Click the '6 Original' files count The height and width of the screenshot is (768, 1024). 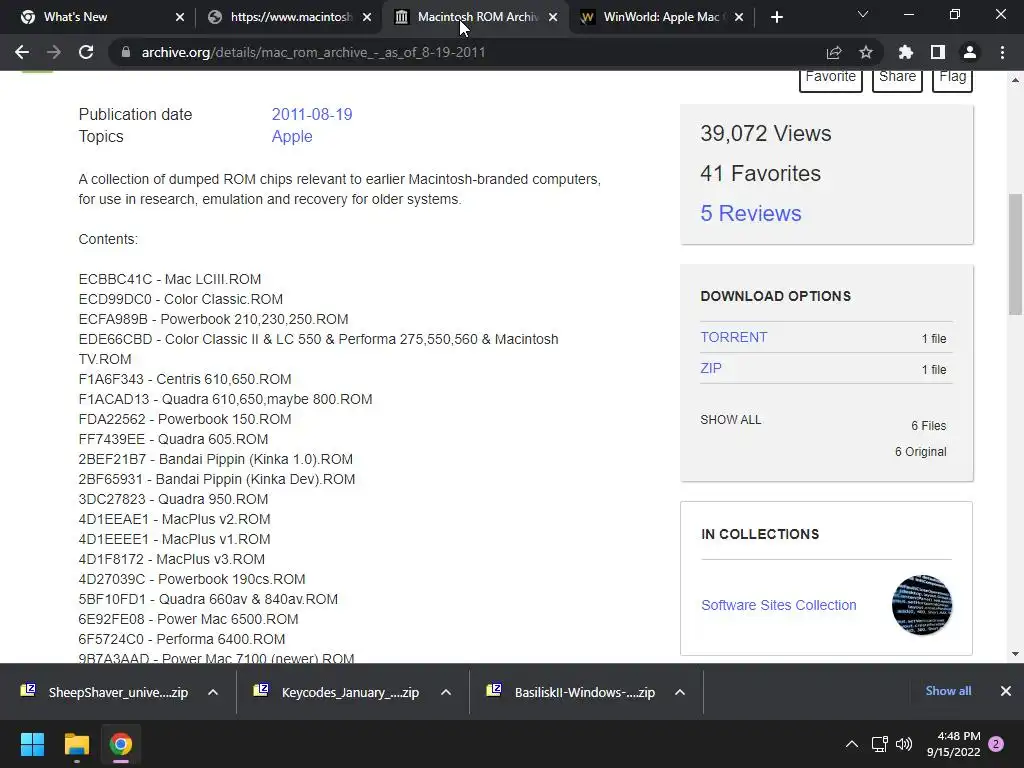(x=920, y=452)
